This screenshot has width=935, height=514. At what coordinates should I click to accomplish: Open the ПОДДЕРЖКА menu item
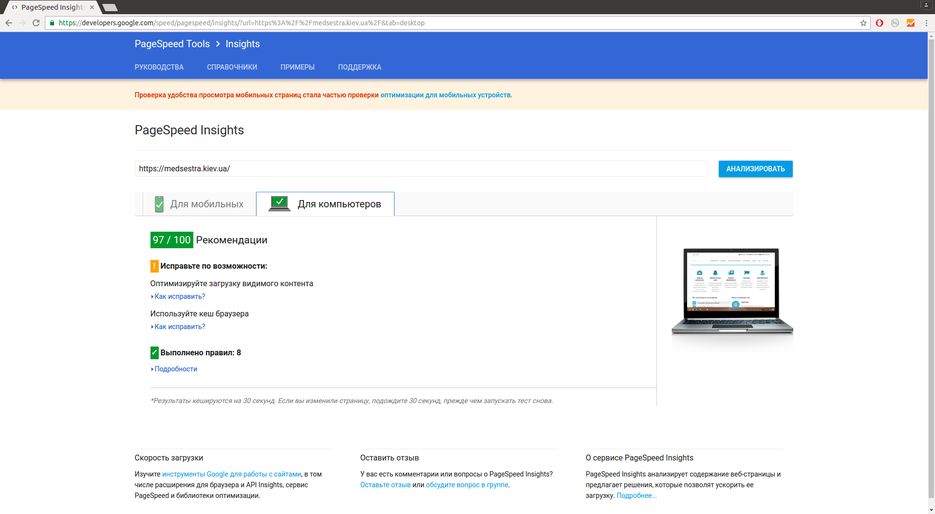click(x=360, y=67)
